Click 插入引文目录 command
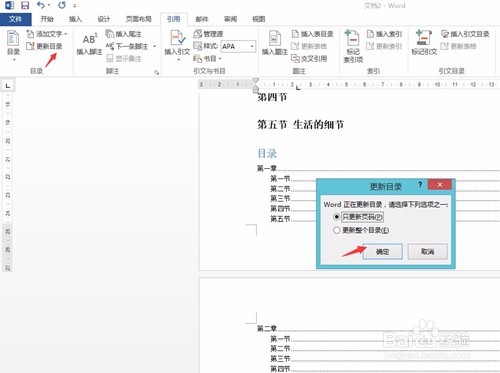This screenshot has width=500, height=373. 465,34
